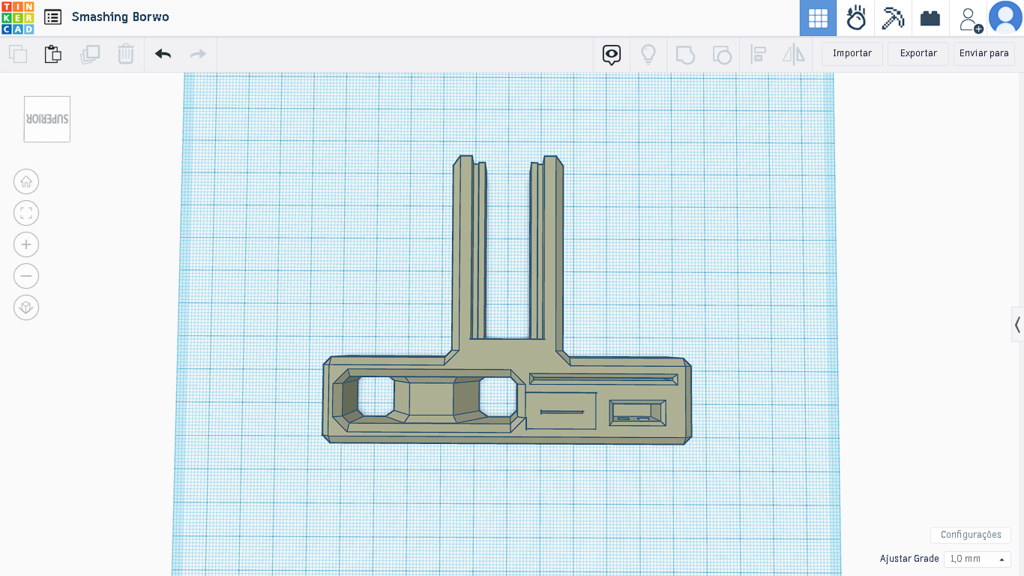The height and width of the screenshot is (576, 1024).
Task: Open the Sim Lab tomato icon
Action: [855, 17]
